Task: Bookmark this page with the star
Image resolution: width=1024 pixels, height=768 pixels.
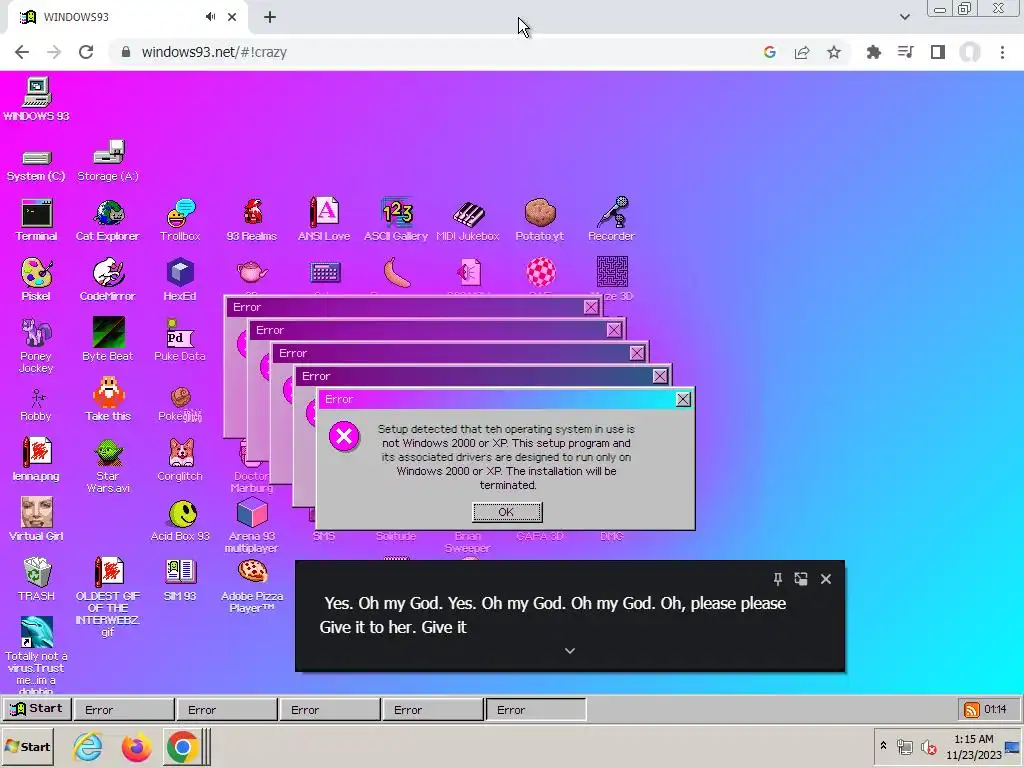Action: tap(833, 52)
